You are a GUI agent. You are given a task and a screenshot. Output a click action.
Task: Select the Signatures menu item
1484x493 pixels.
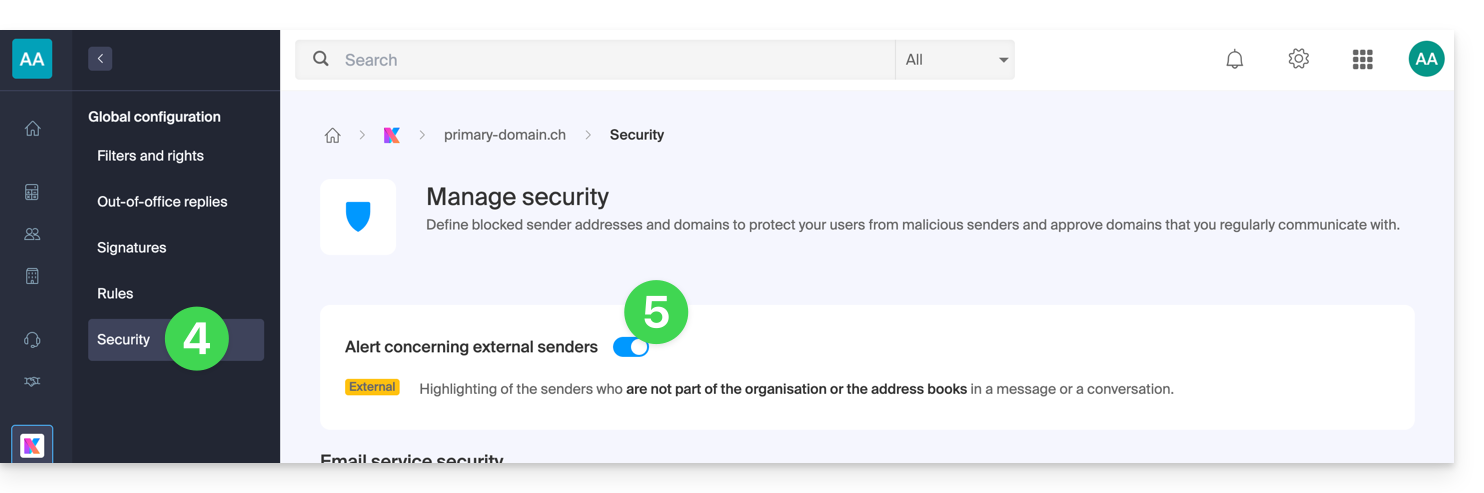click(x=132, y=248)
